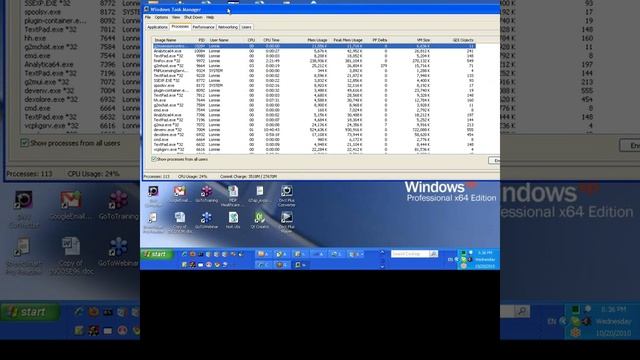The width and height of the screenshot is (640, 360).
Task: Click the Firefox quick launch icon
Action: click(192, 254)
